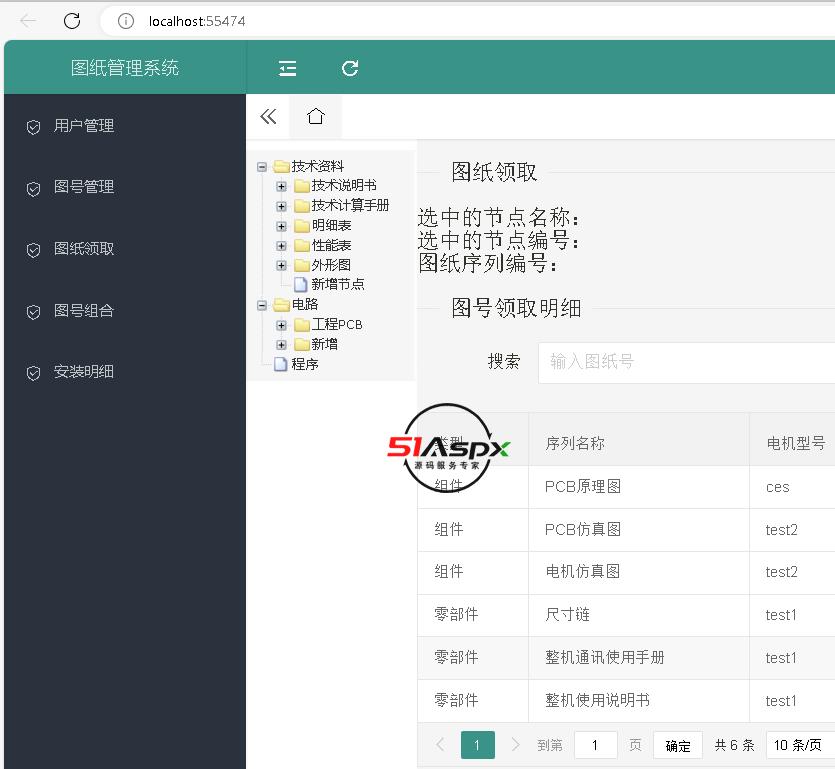
Task: Select the 新增节点 tree label
Action: [338, 284]
